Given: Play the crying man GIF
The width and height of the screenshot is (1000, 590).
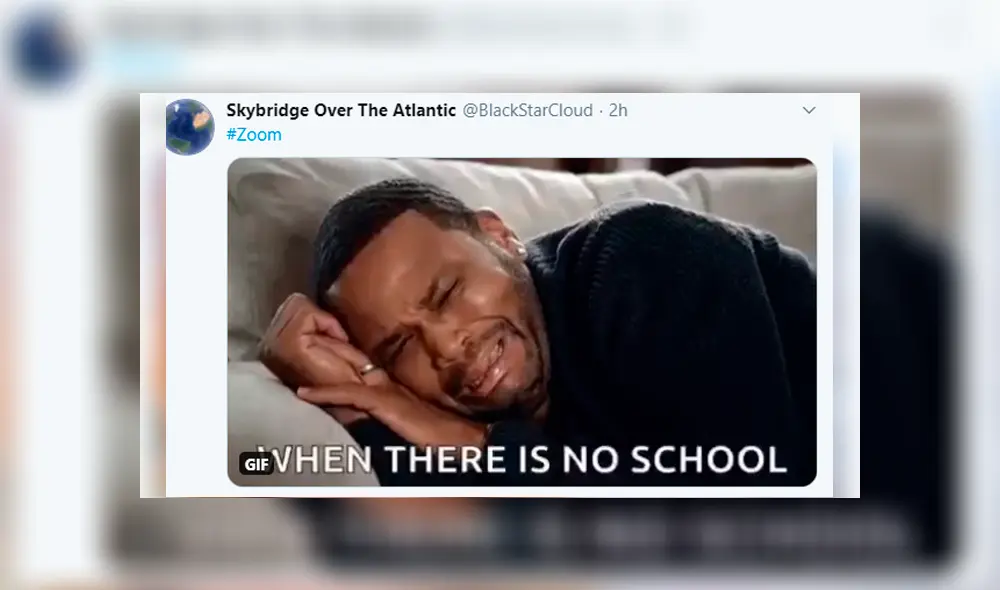Looking at the screenshot, I should tap(522, 322).
